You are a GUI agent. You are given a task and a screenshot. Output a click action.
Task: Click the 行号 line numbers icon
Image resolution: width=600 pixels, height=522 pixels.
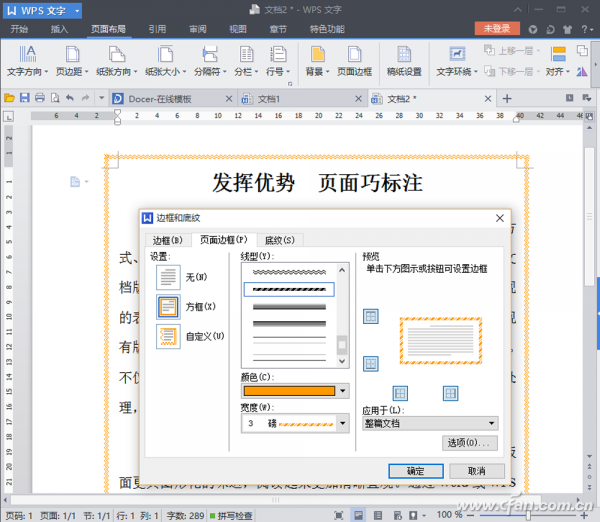(x=278, y=54)
